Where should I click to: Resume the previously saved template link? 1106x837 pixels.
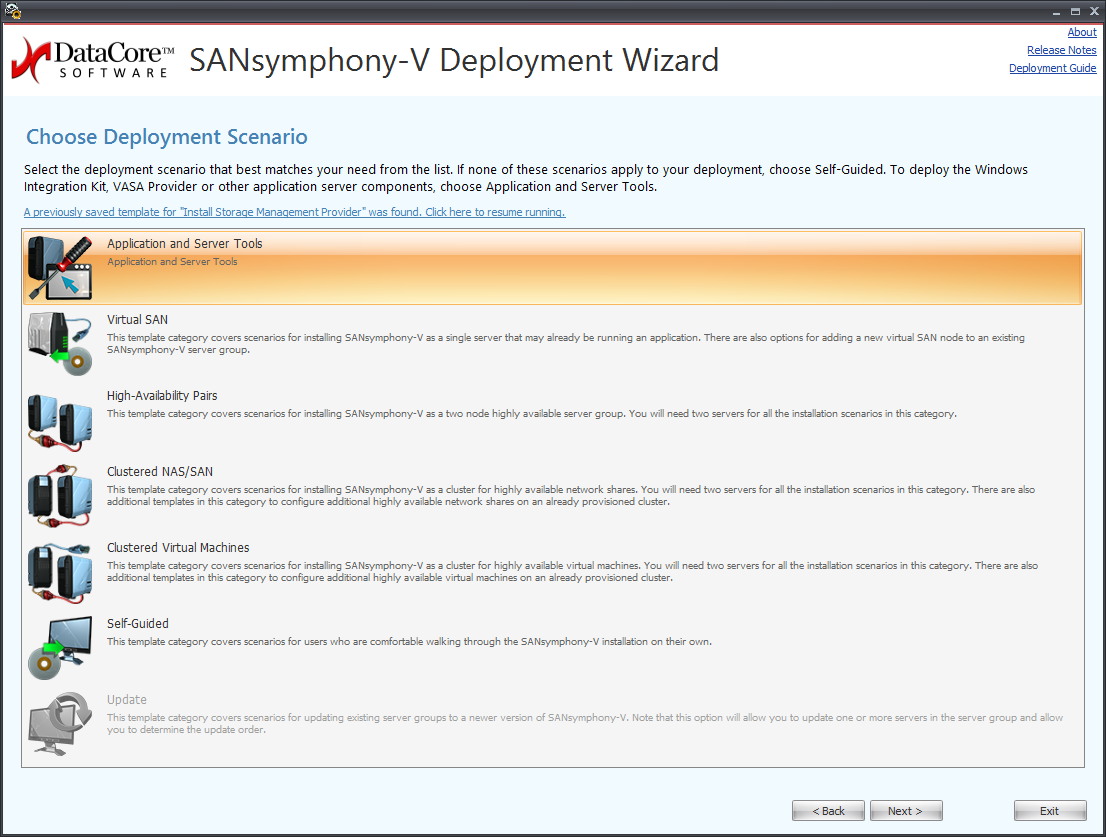(x=294, y=212)
